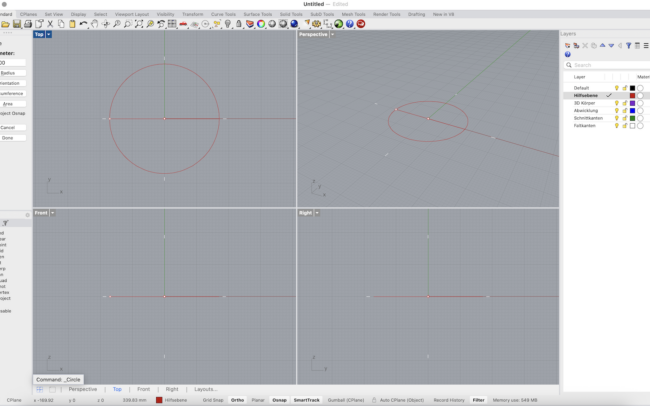Image resolution: width=650 pixels, height=406 pixels.
Task: Open the Front viewport dropdown arrow
Action: pyautogui.click(x=53, y=213)
